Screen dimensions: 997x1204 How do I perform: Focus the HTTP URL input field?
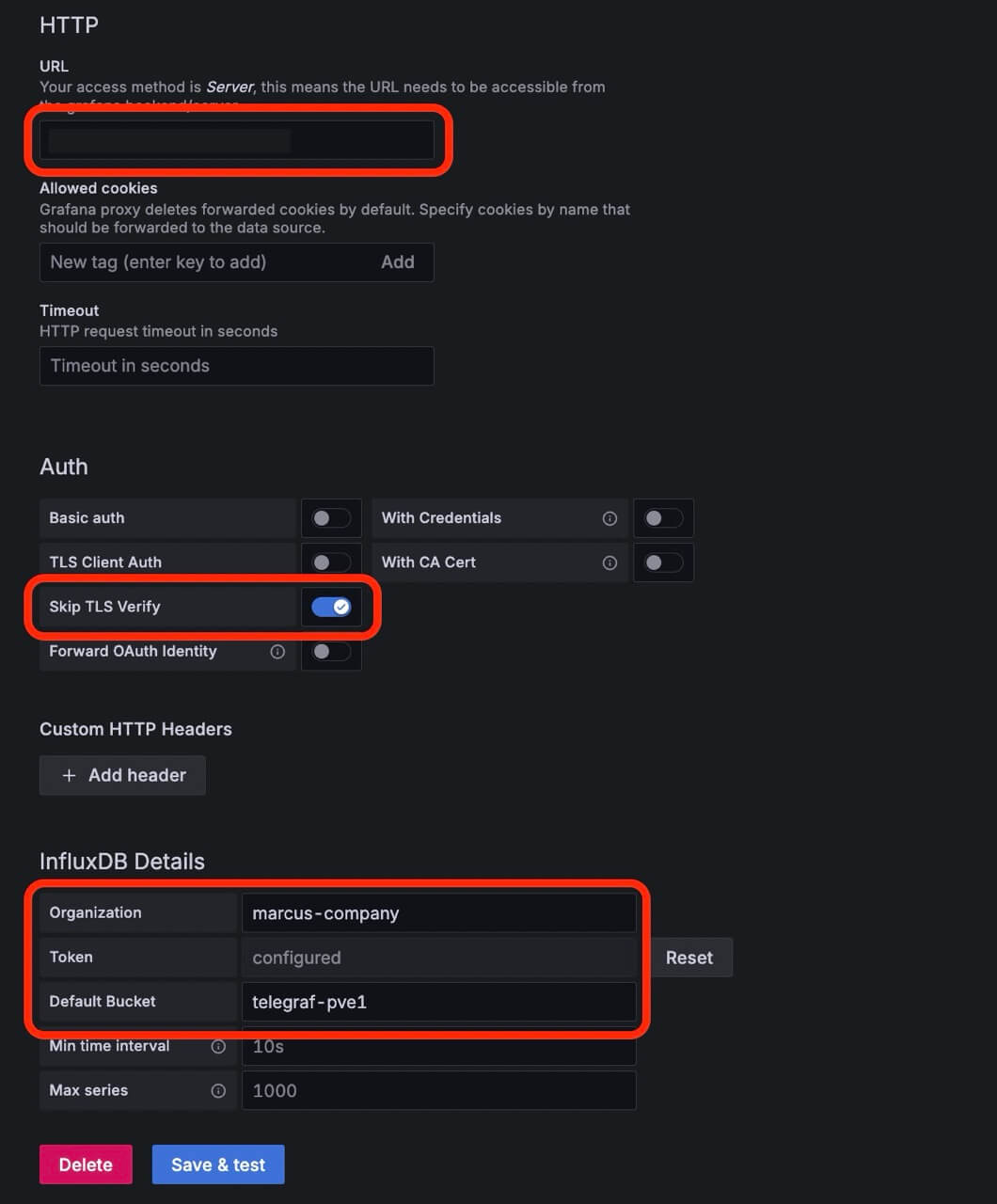(x=236, y=140)
